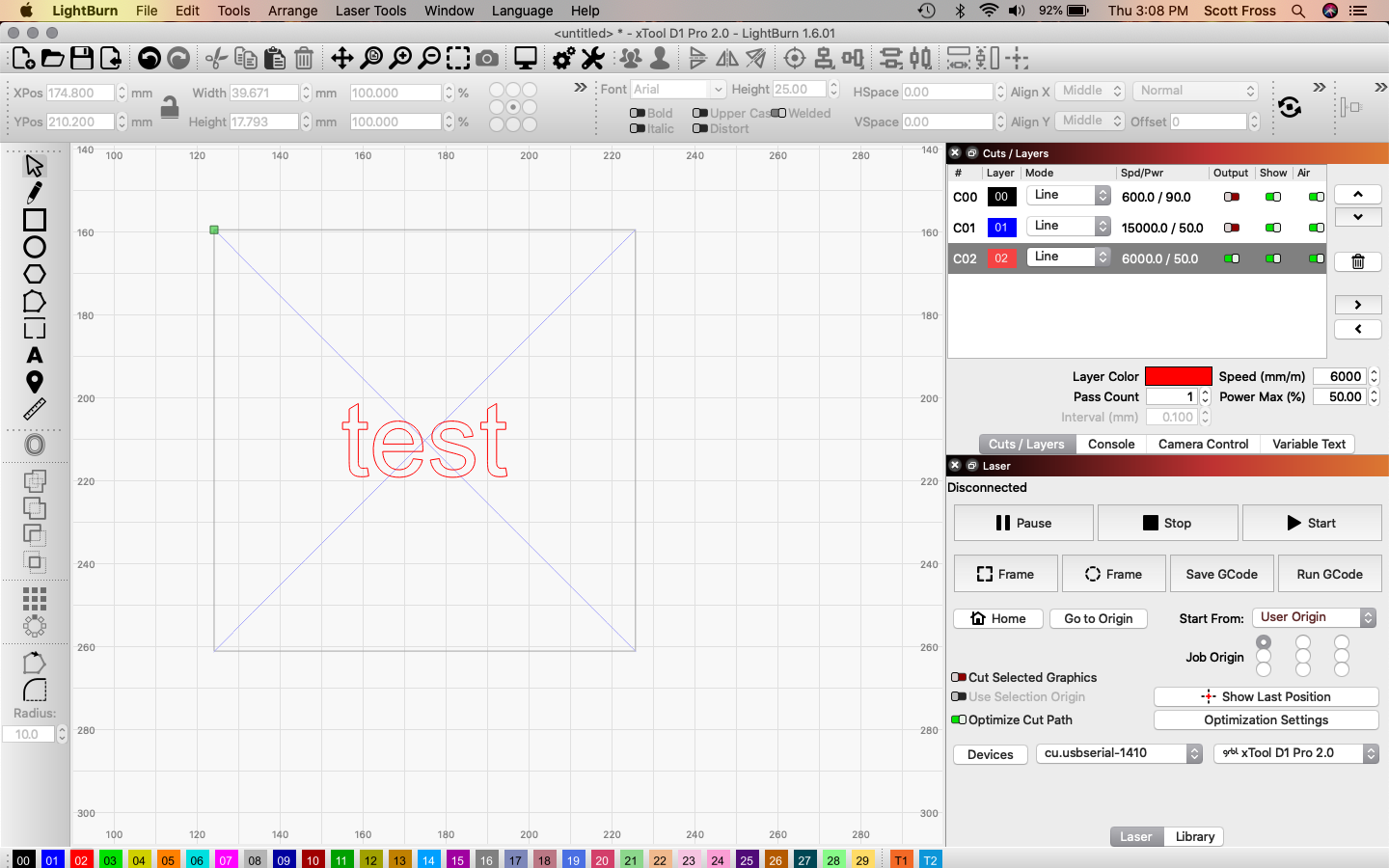Click the Save GCode button

(1221, 574)
